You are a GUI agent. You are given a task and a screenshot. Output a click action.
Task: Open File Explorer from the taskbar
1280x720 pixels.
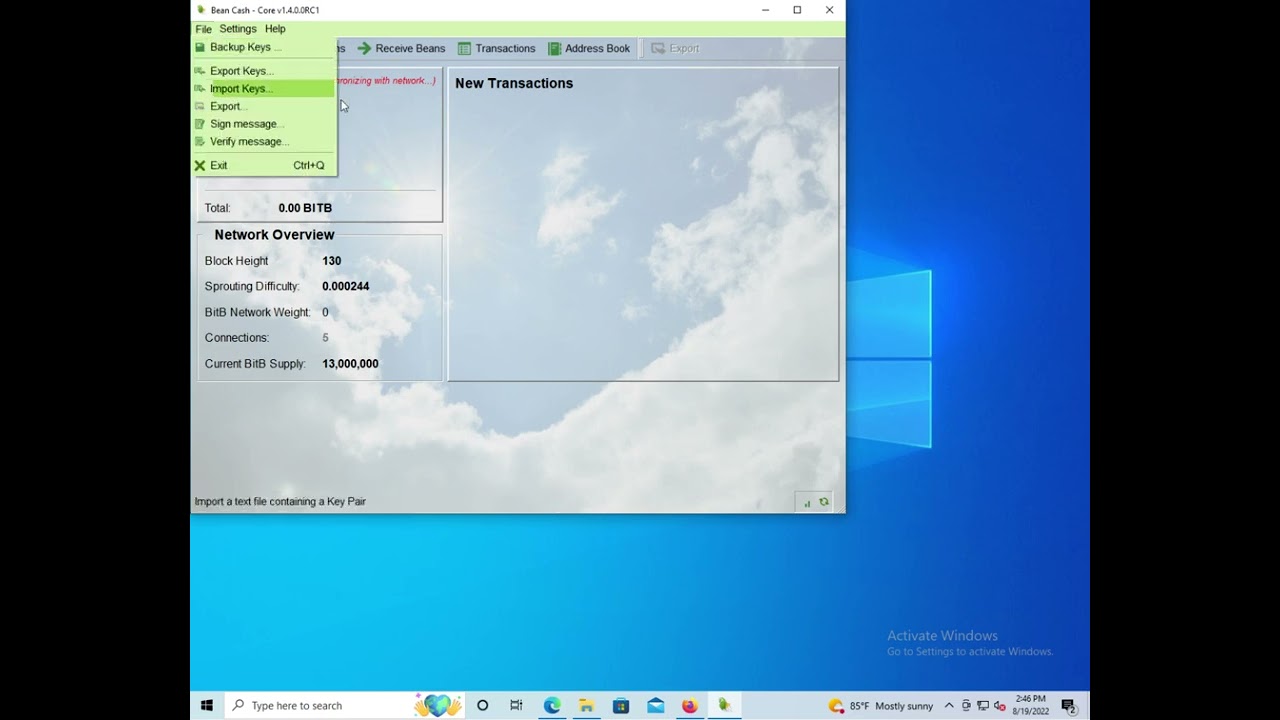[586, 706]
